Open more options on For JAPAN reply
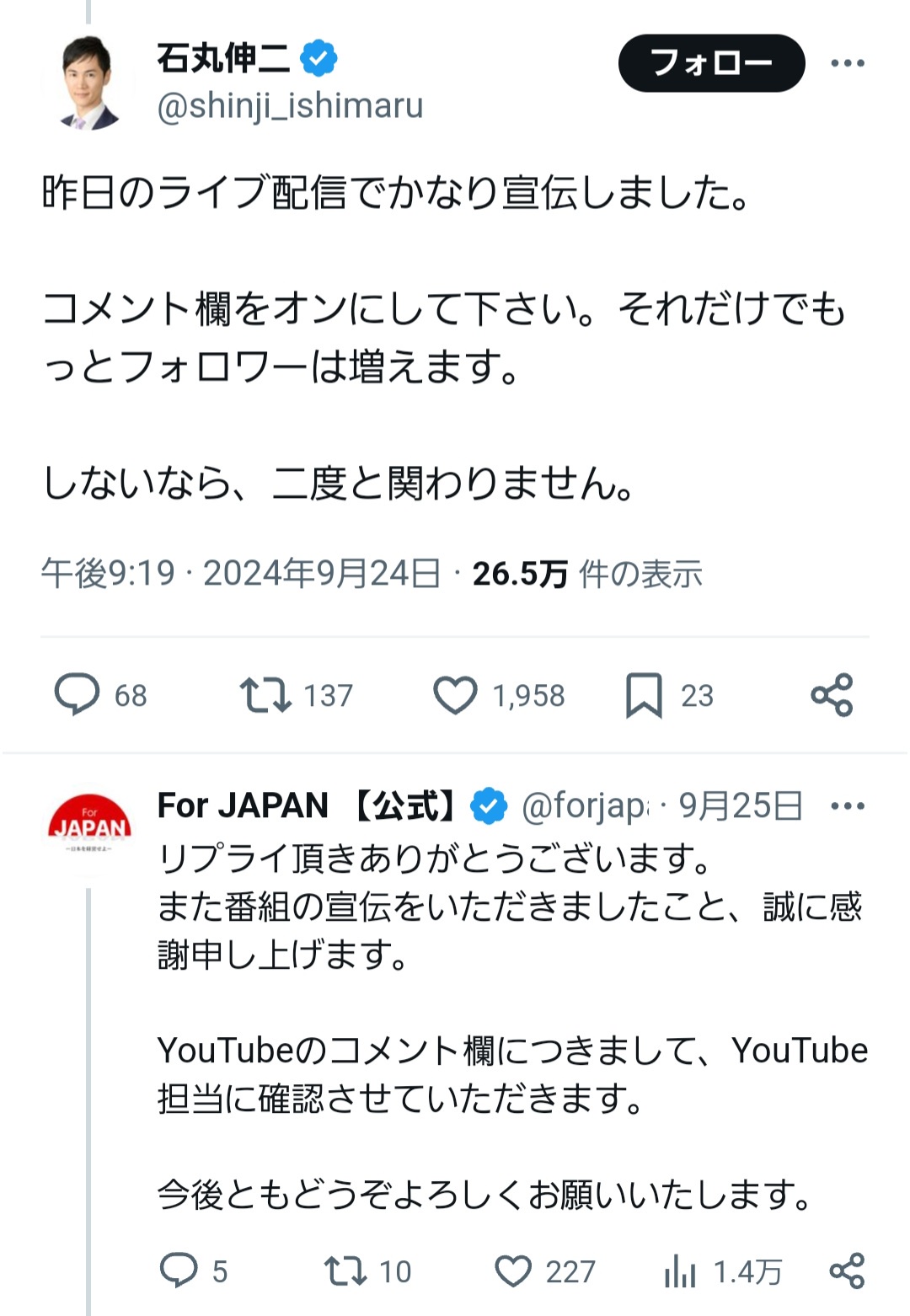 point(847,806)
